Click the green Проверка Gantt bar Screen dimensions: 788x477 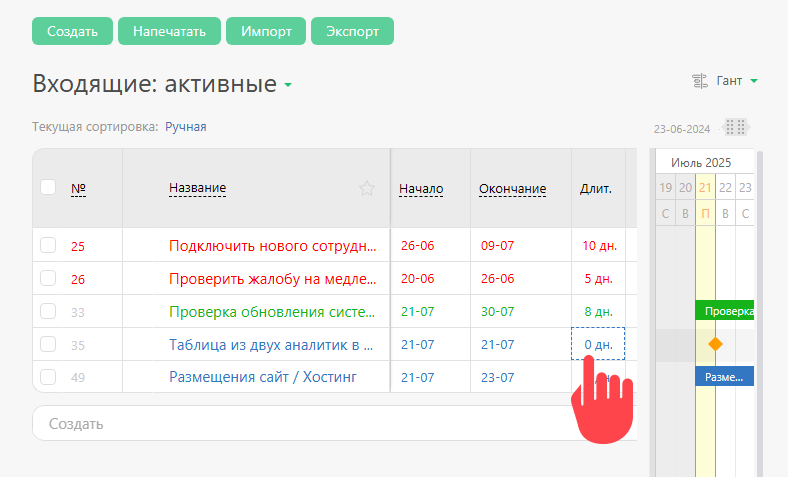725,311
